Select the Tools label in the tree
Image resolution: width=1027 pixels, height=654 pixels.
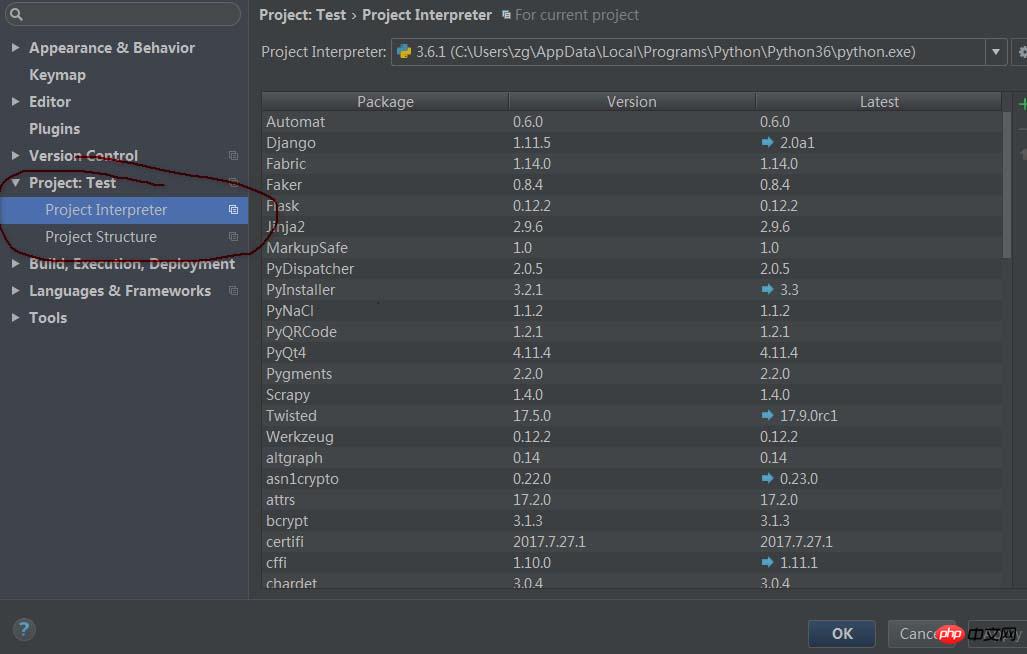pyautogui.click(x=48, y=318)
